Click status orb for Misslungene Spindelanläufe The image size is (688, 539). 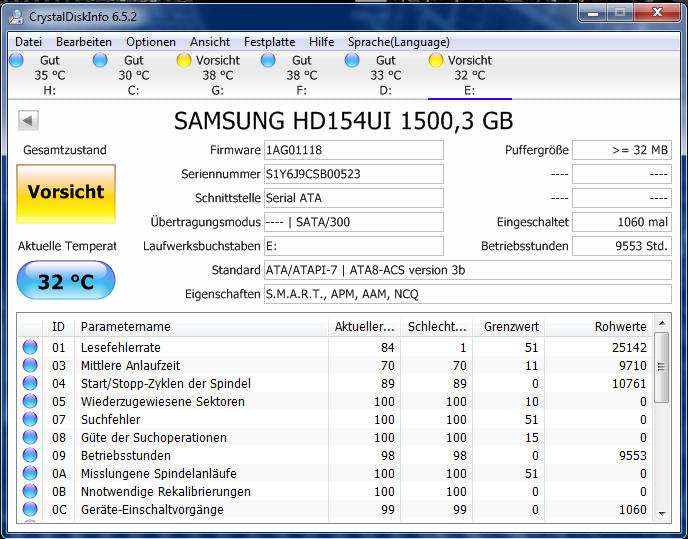click(x=30, y=473)
